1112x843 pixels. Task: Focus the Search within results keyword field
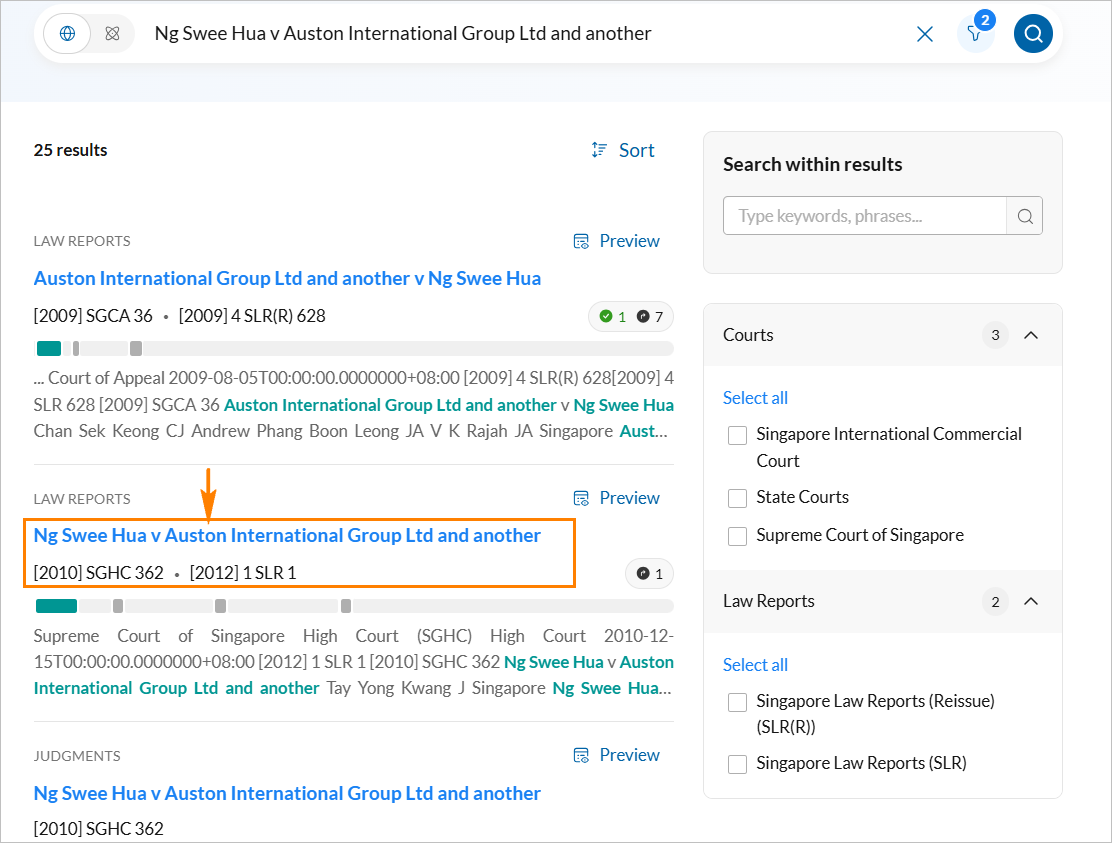point(864,216)
